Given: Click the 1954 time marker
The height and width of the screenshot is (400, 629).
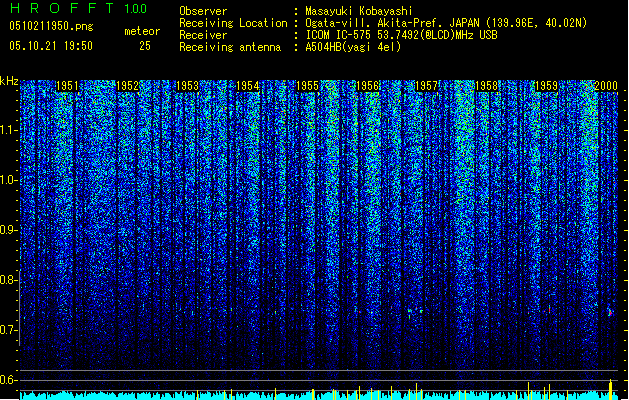Looking at the screenshot, I should (x=248, y=86).
